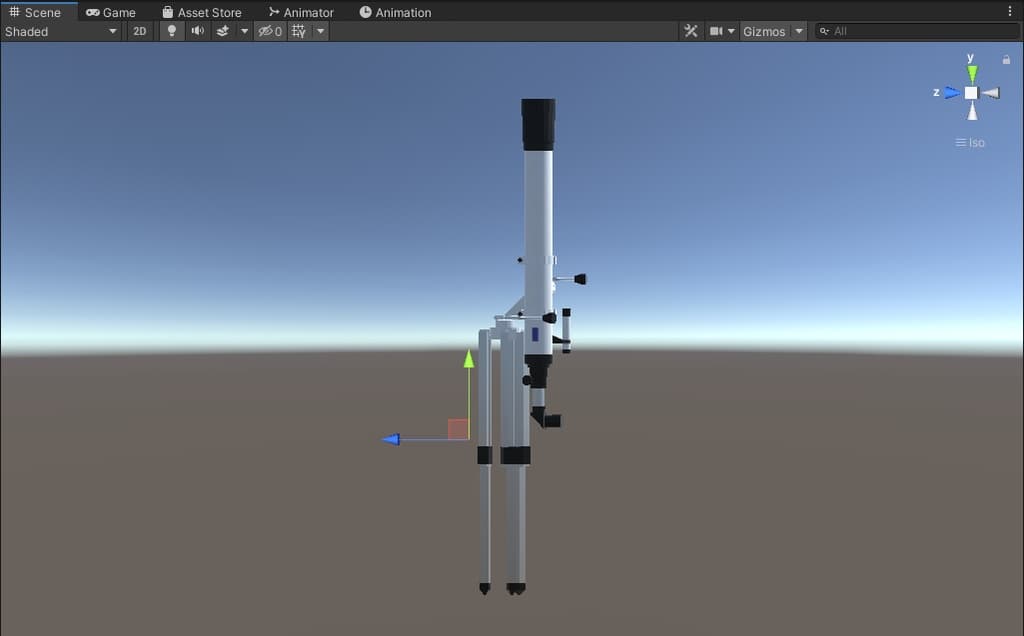Click the bottom grey cone on orientation gizmo

(972, 112)
